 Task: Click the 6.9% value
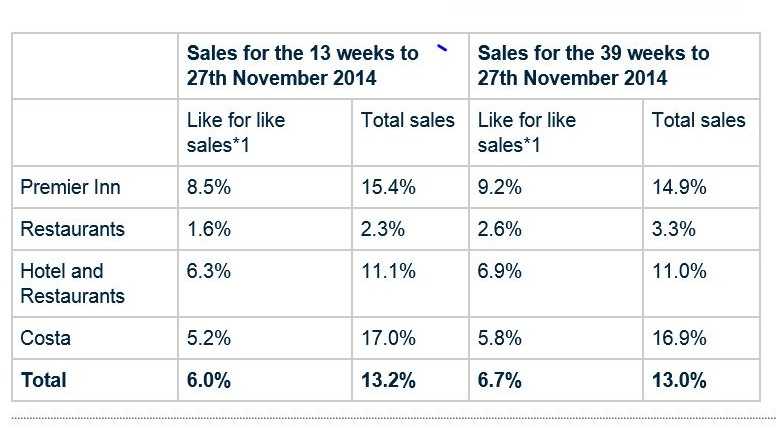(x=500, y=271)
